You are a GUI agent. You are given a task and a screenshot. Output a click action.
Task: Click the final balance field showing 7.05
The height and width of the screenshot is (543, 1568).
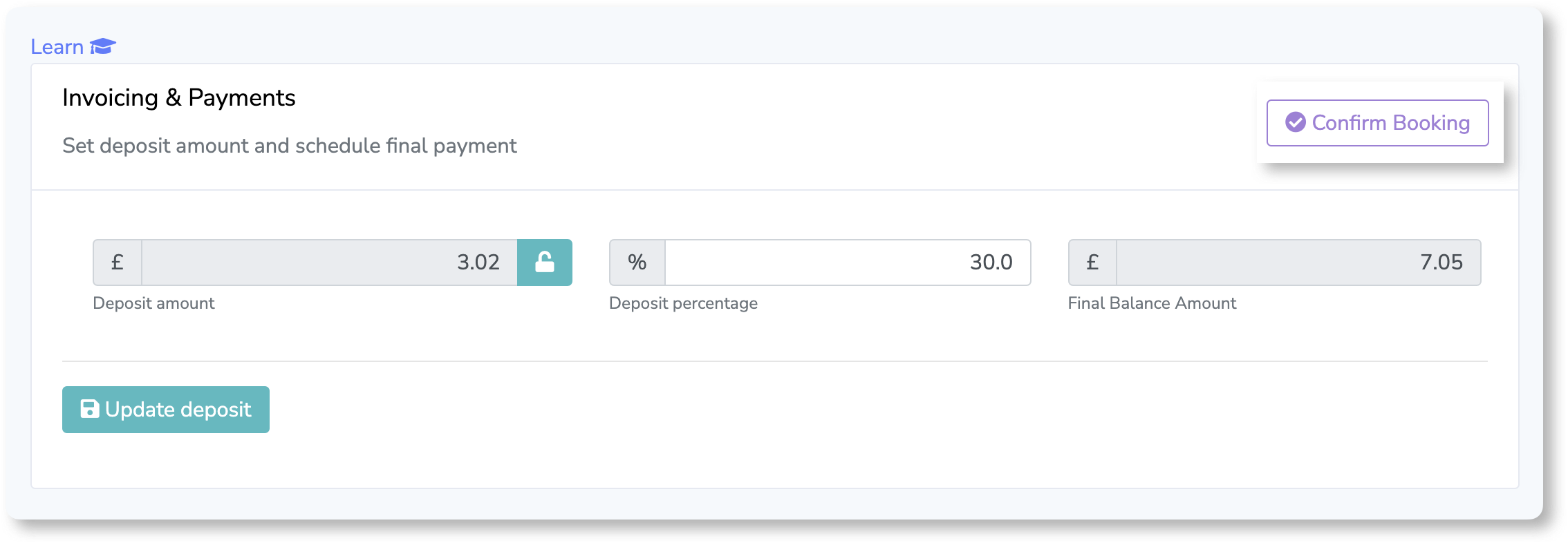1298,263
